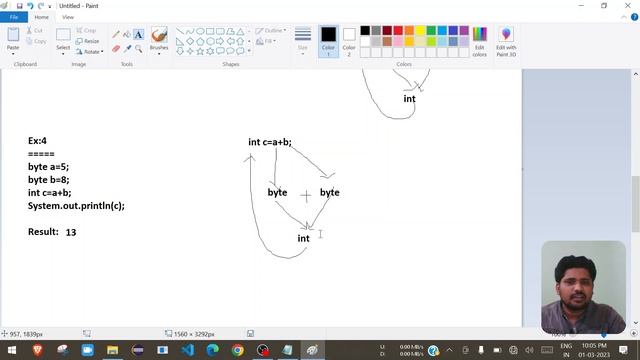The width and height of the screenshot is (640, 360).
Task: Expand the Shapes gallery more arrow
Action: point(249,51)
